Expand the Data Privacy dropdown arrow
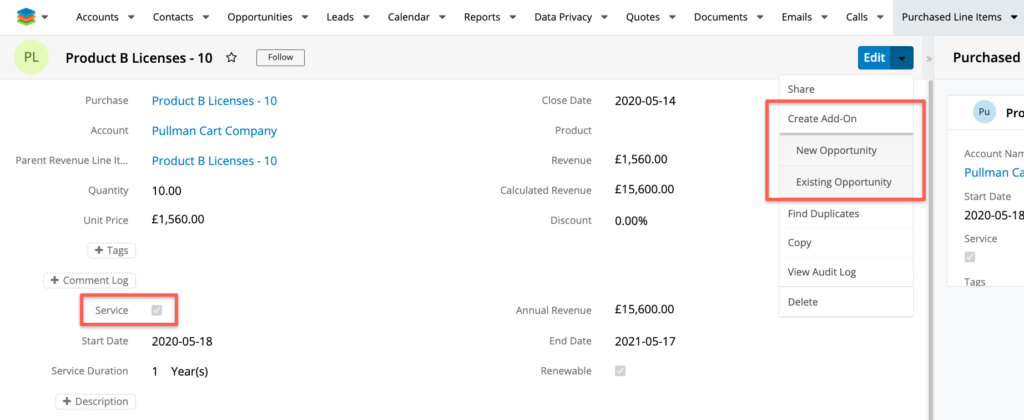The width and height of the screenshot is (1024, 420). tap(604, 18)
